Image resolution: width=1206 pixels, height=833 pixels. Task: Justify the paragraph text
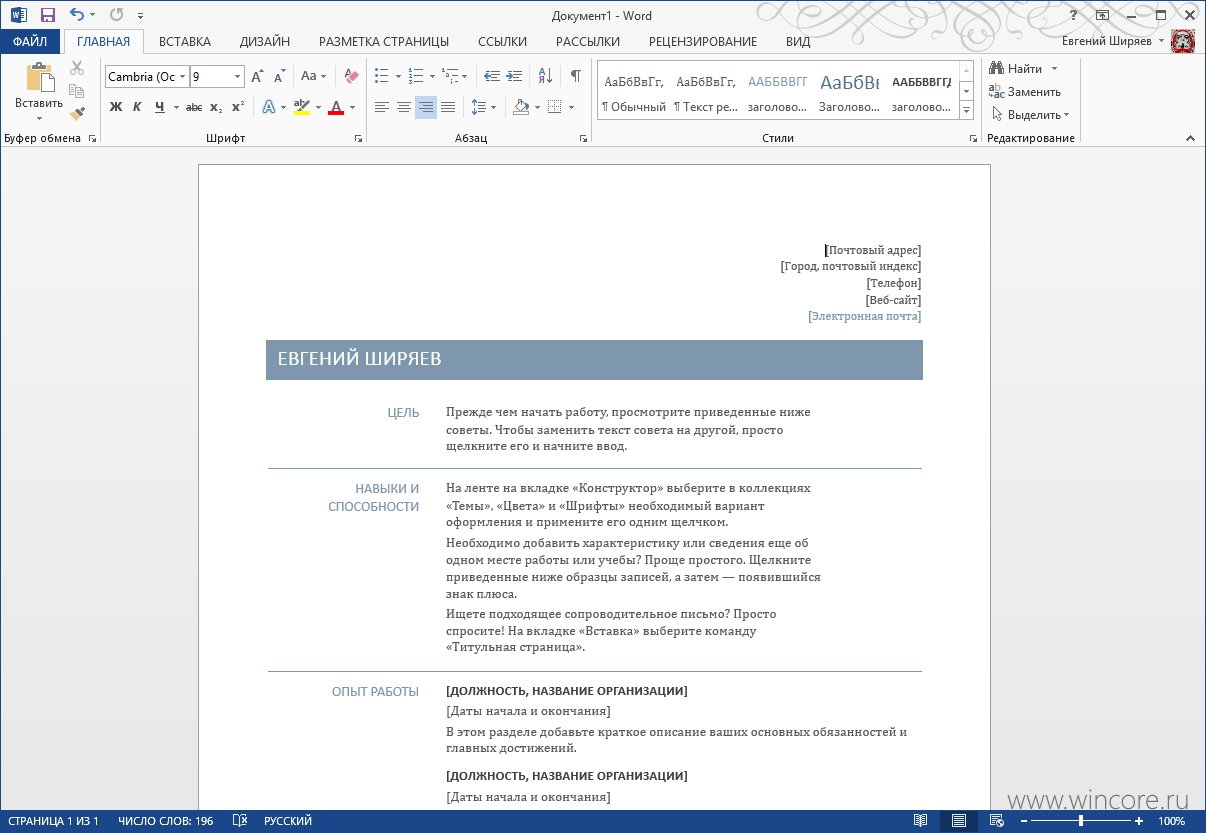[448, 107]
